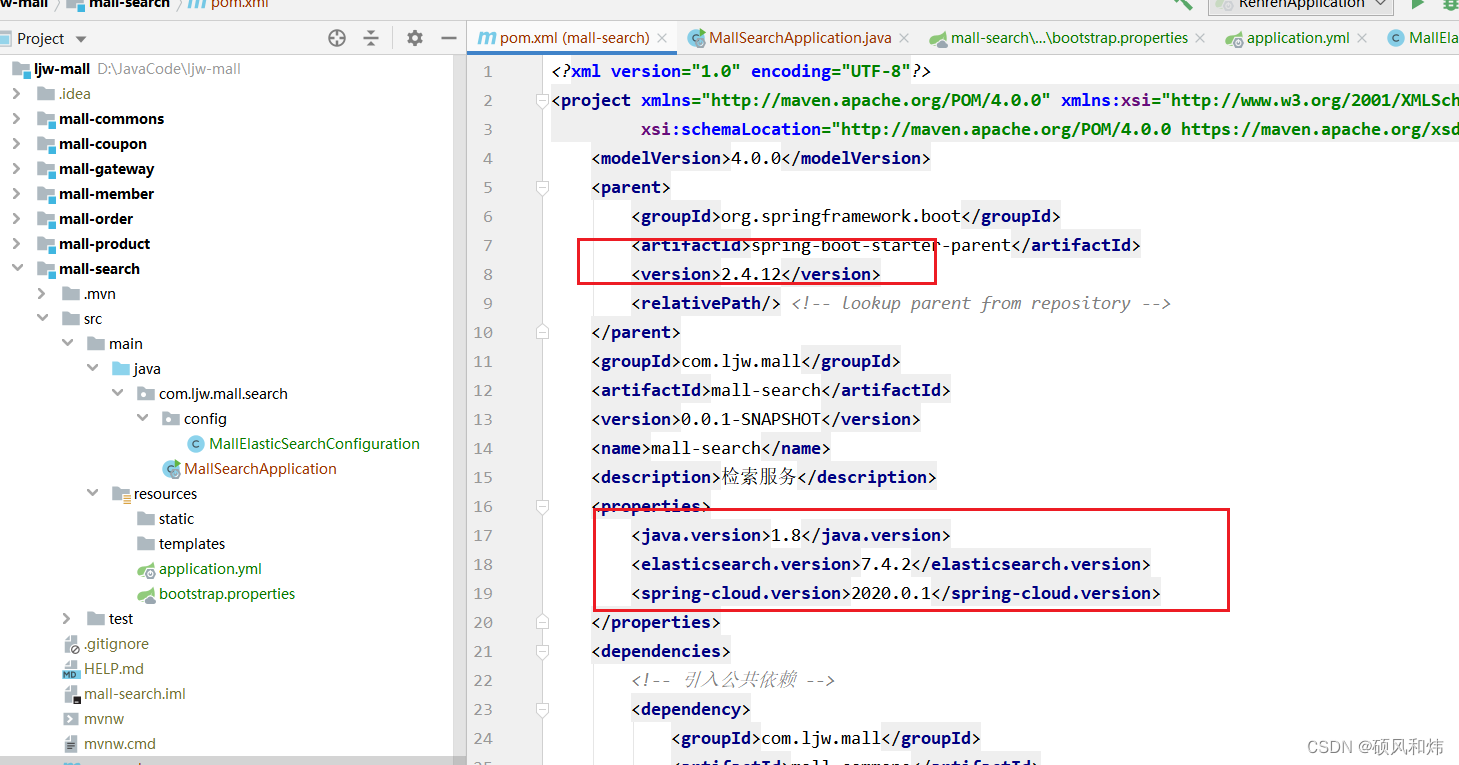Click the MallElasticSearchConfiguration class icon

coord(196,444)
